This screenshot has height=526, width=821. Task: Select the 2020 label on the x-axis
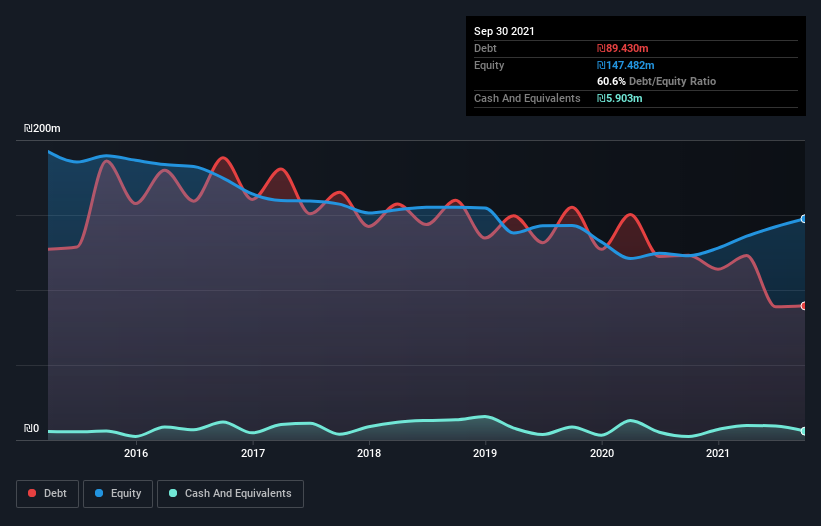pos(602,453)
